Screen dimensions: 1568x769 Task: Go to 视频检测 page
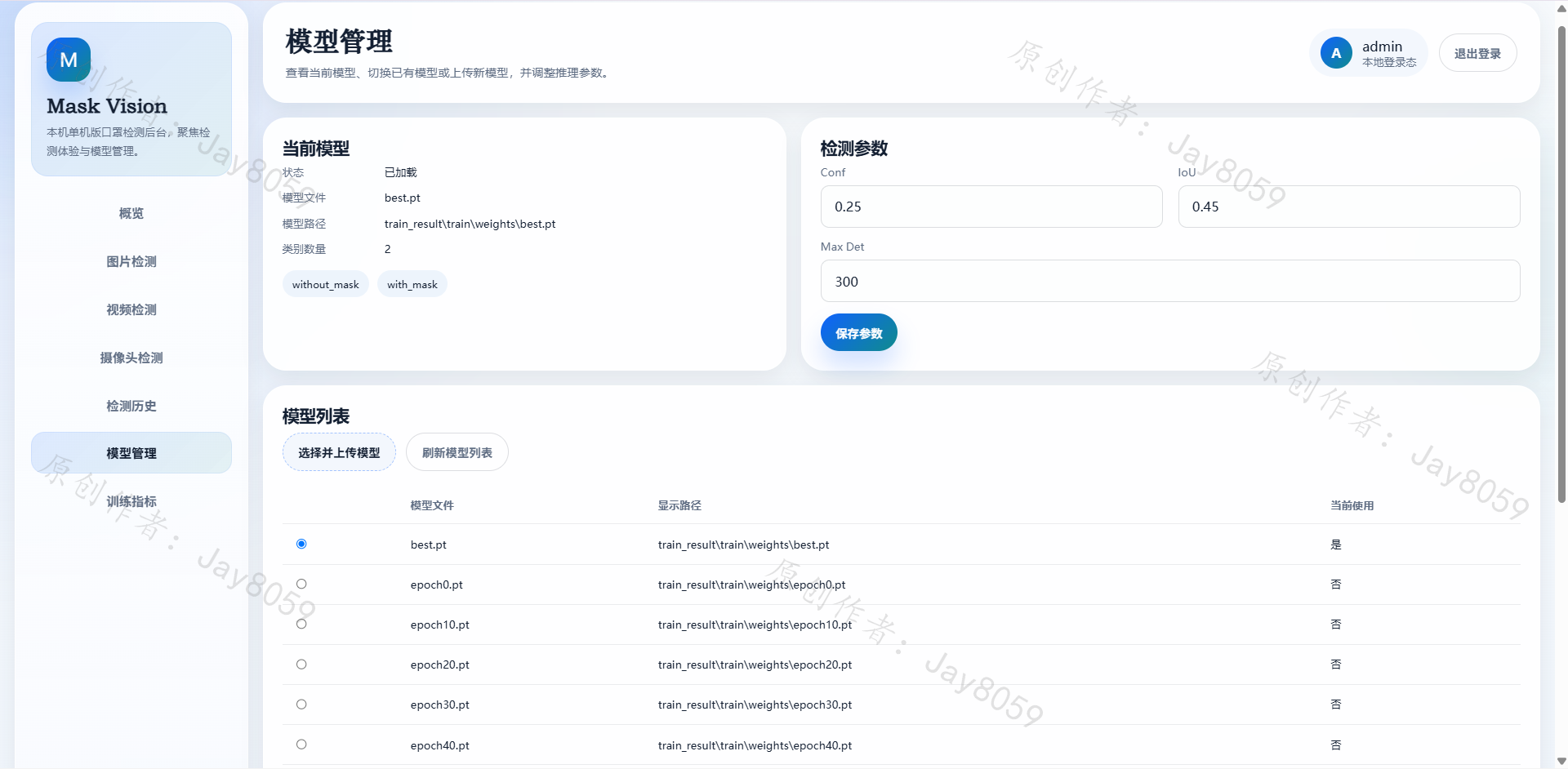(x=131, y=309)
